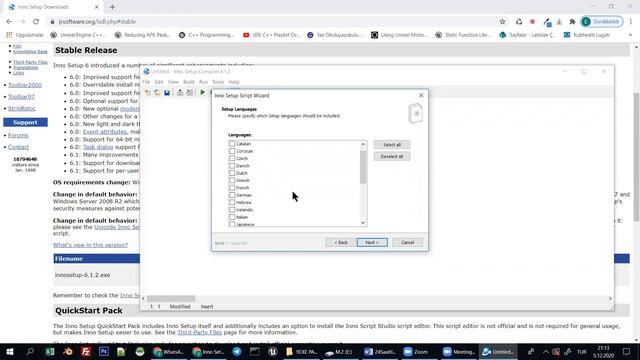Show hidden system tray icons

(546, 351)
